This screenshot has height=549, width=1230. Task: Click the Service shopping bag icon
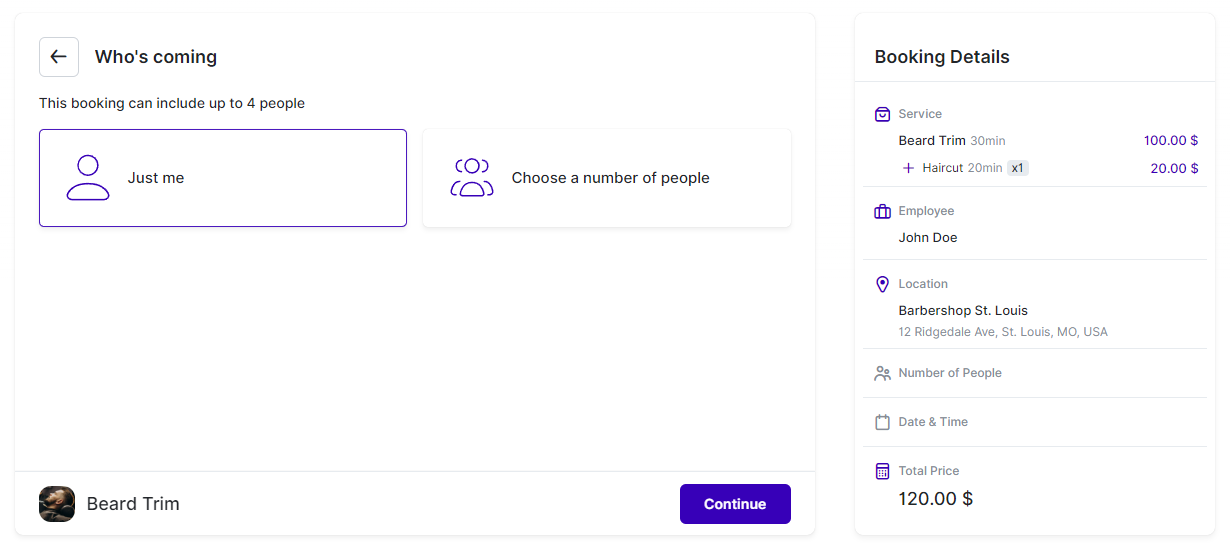(882, 114)
